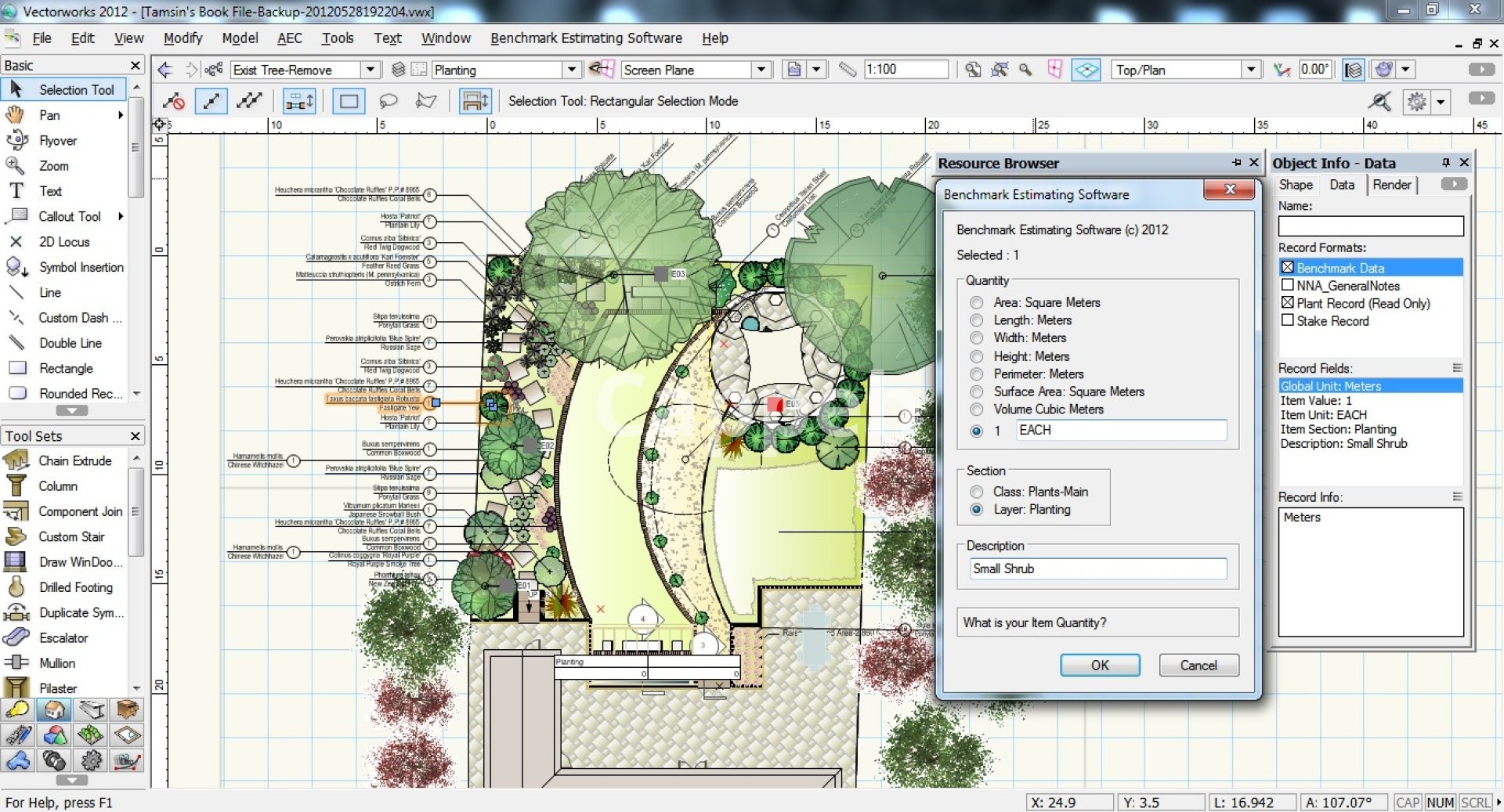Pick the Double Line tool
Viewport: 1504px width, 812px height.
(x=70, y=343)
